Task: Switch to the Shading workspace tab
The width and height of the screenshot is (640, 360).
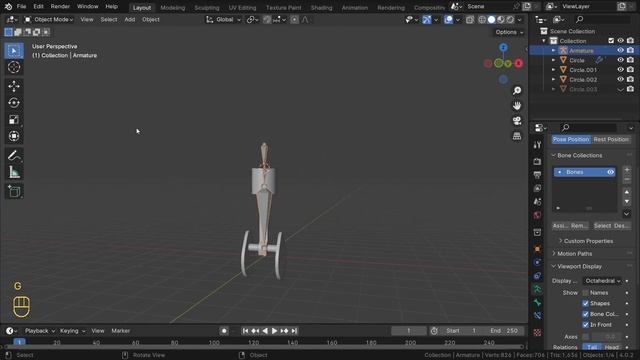Action: 321,8
